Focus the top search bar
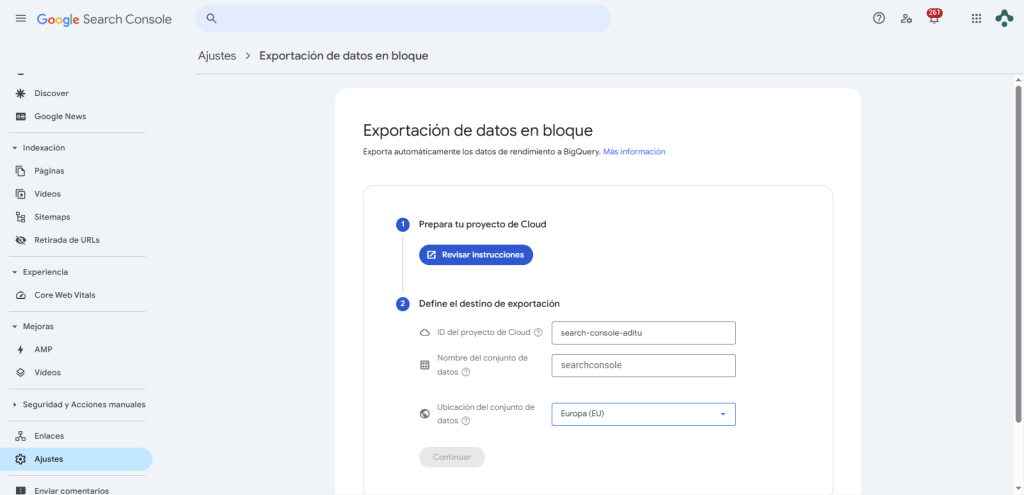This screenshot has height=495, width=1024. coord(402,18)
